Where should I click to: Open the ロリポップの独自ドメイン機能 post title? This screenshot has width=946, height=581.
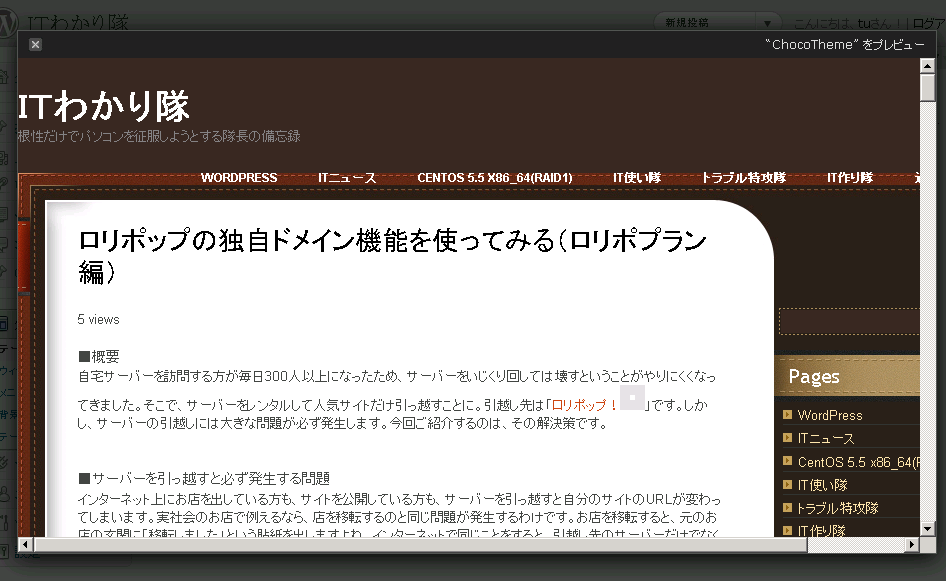tap(392, 255)
